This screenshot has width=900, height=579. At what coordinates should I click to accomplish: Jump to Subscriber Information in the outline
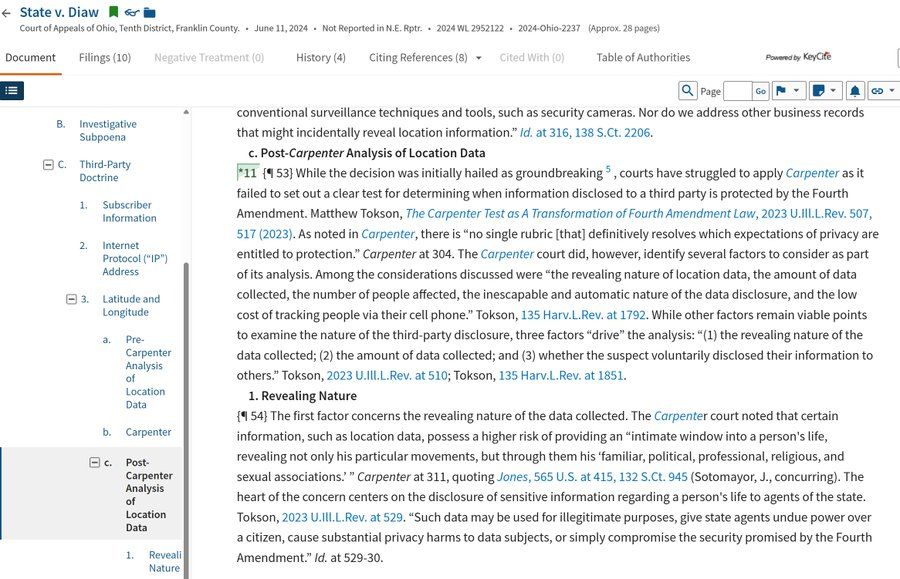(x=129, y=211)
